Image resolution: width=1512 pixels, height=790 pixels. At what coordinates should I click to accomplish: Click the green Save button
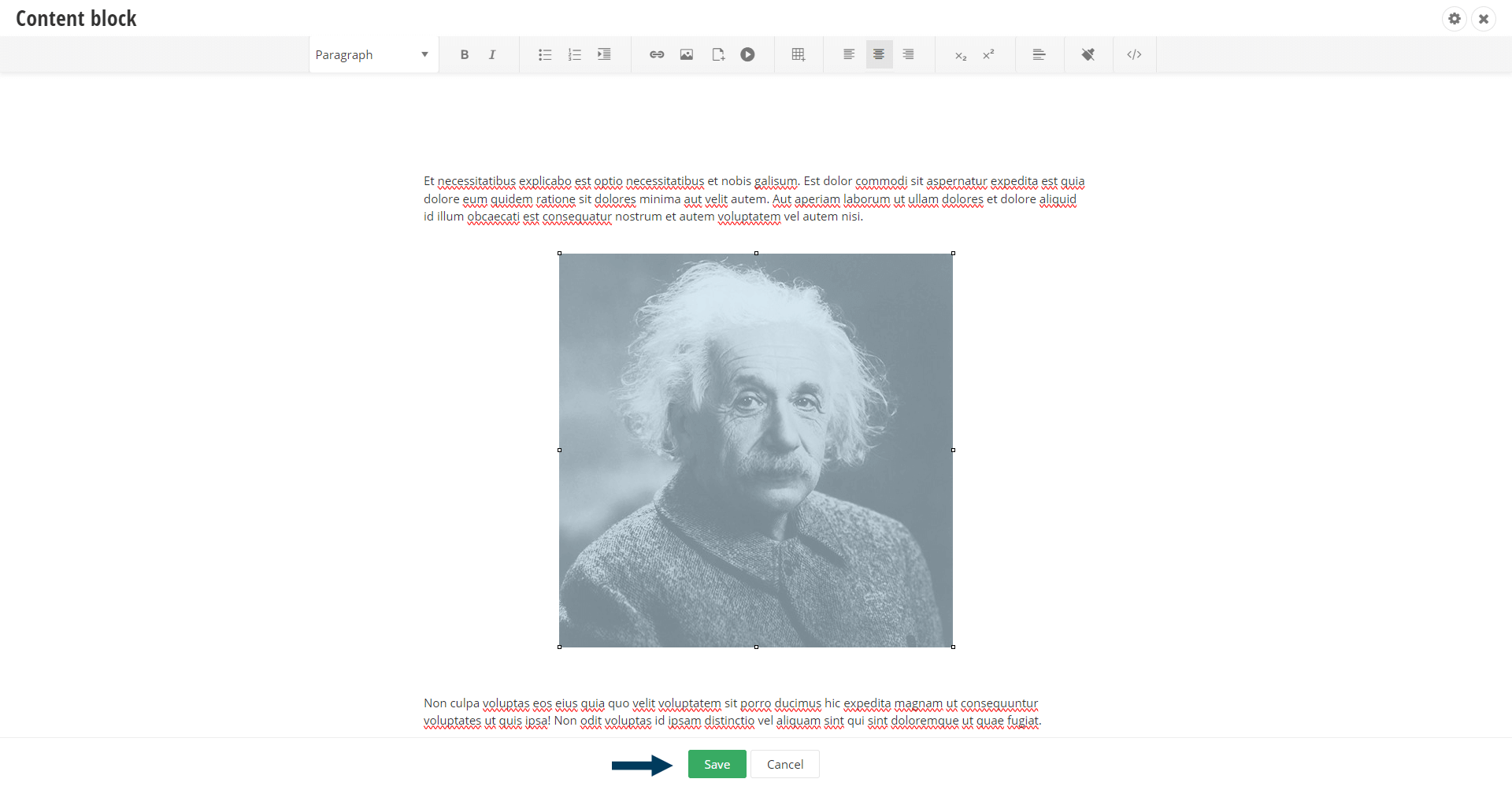pos(717,764)
